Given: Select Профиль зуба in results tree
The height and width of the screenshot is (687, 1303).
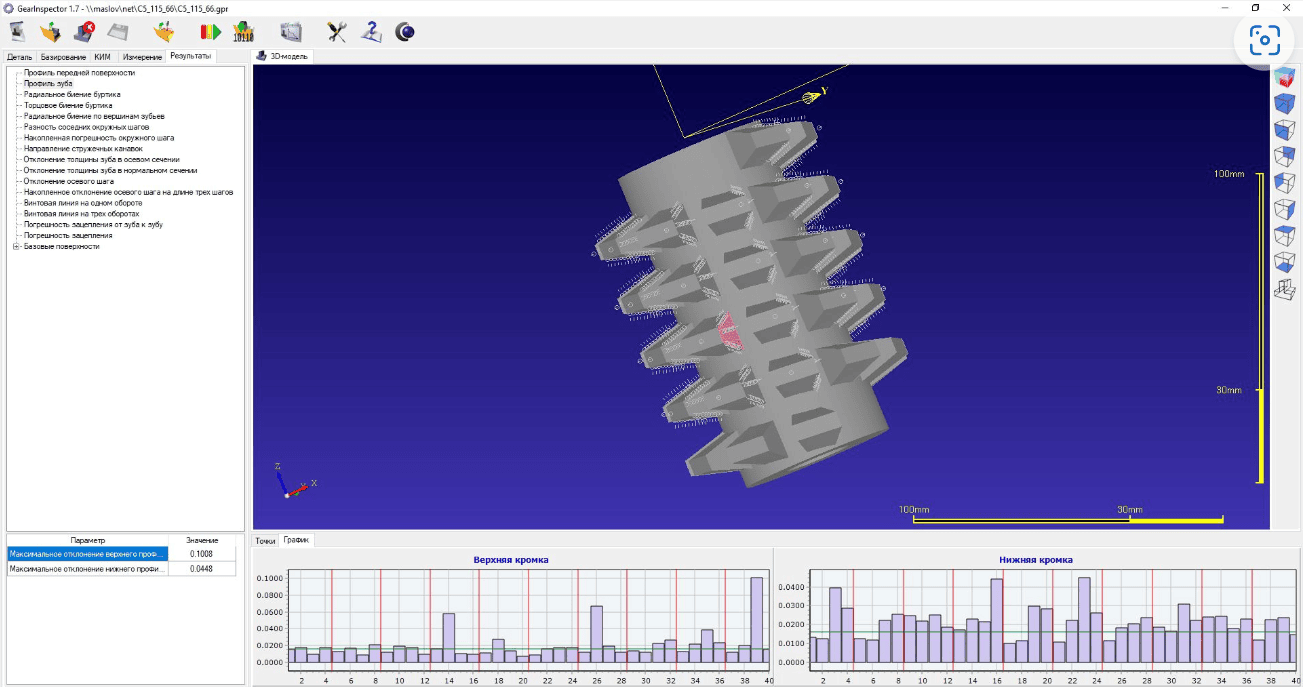Looking at the screenshot, I should [x=48, y=84].
